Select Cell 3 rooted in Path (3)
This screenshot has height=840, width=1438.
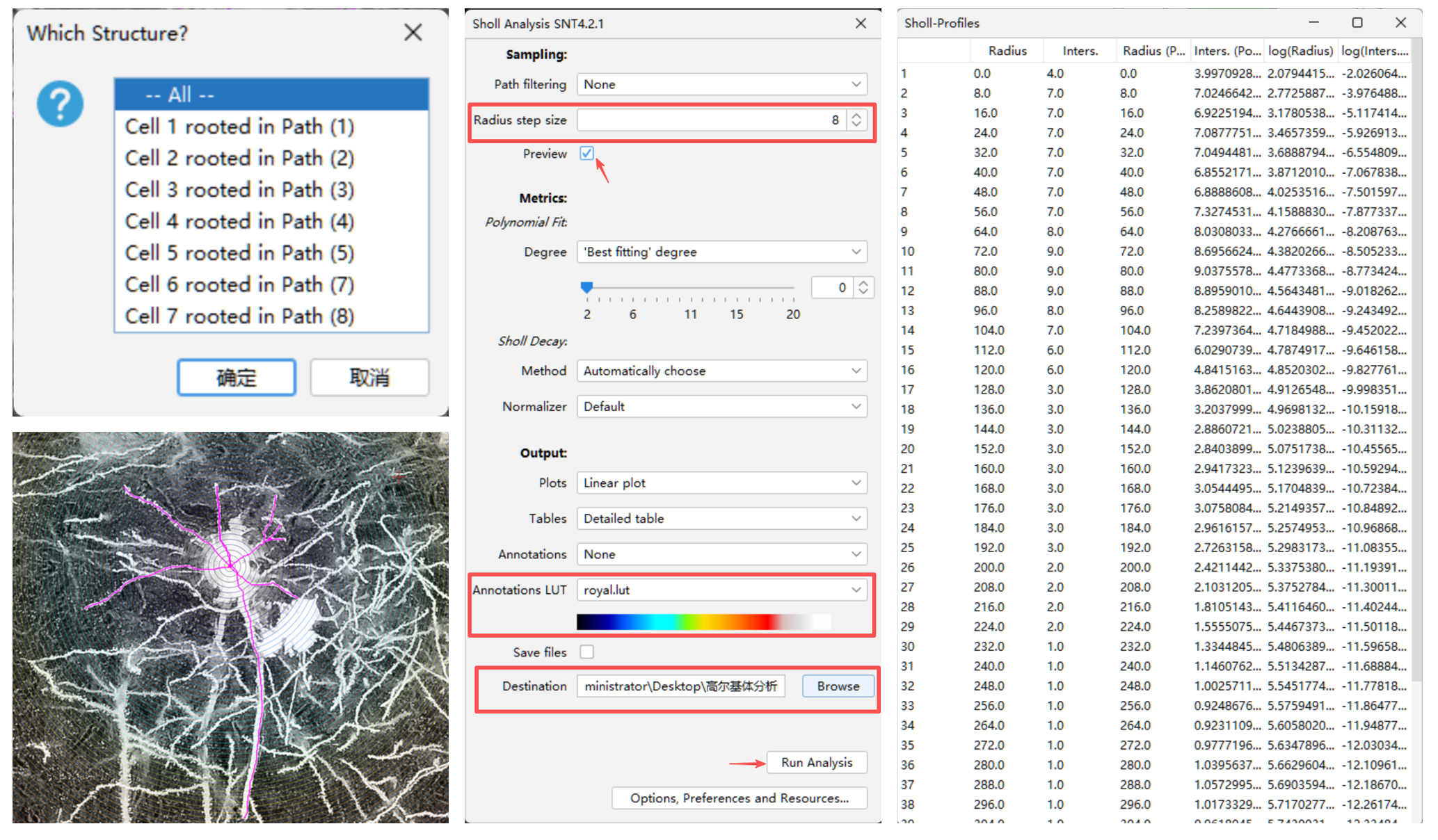[x=239, y=190]
